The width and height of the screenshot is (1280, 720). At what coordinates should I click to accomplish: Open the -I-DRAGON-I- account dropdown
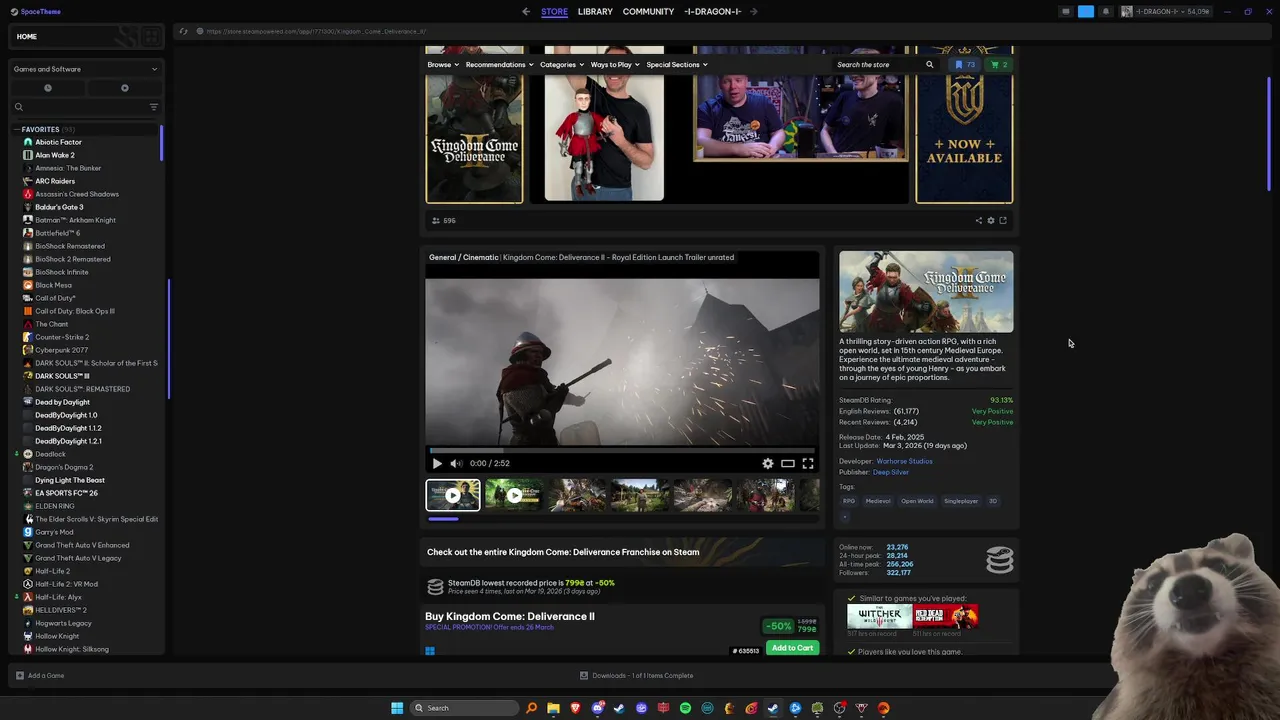[x=1167, y=11]
